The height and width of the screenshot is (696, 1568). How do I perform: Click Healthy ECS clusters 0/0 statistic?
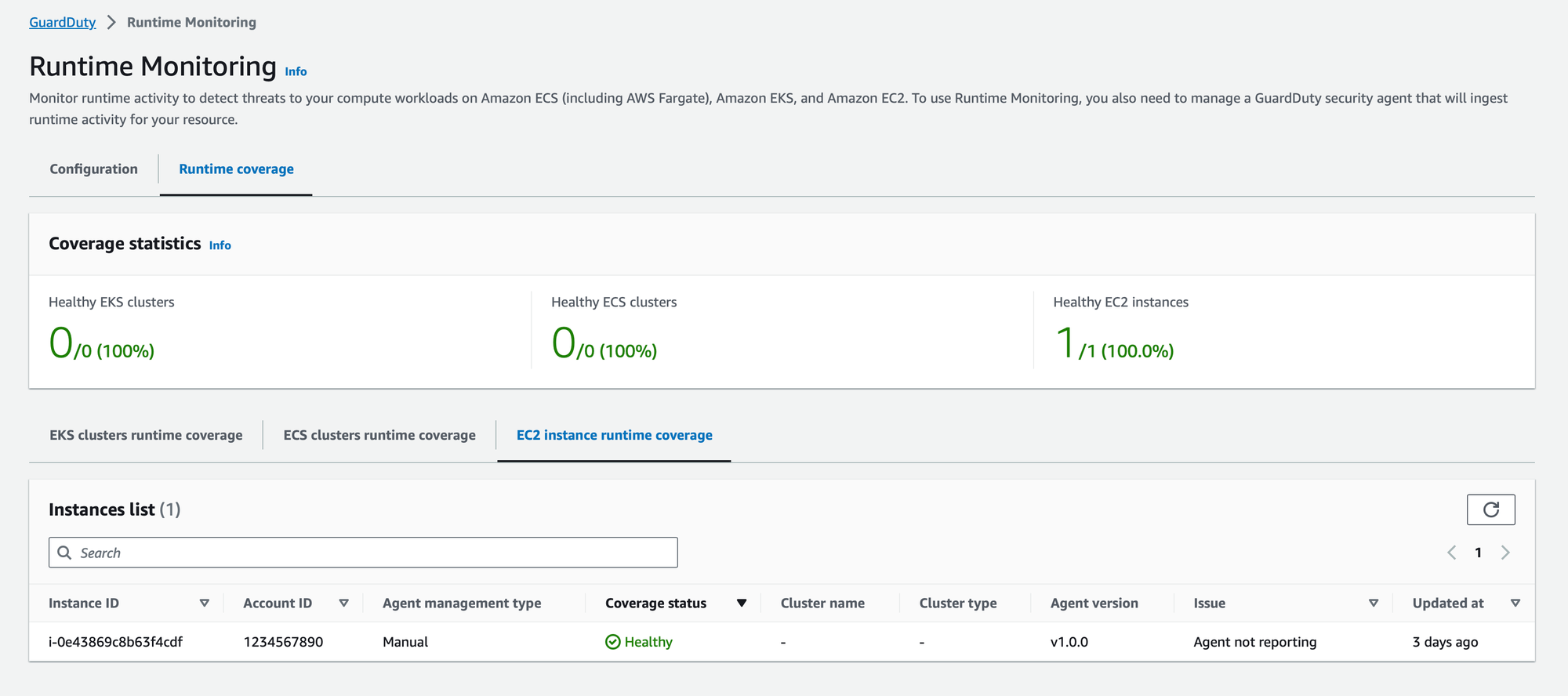click(604, 343)
